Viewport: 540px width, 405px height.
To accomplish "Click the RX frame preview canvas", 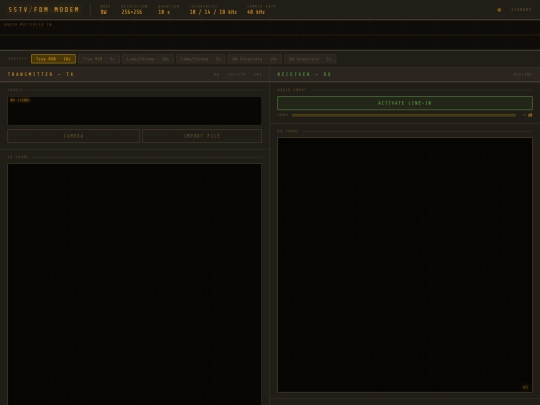I will pos(405,265).
